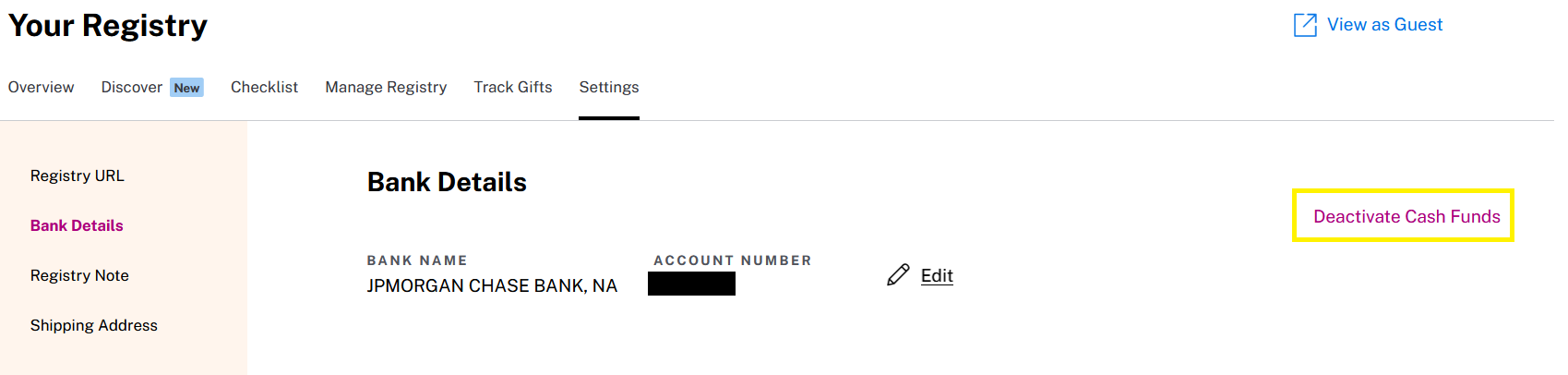Click the redacted account number box

tap(691, 284)
